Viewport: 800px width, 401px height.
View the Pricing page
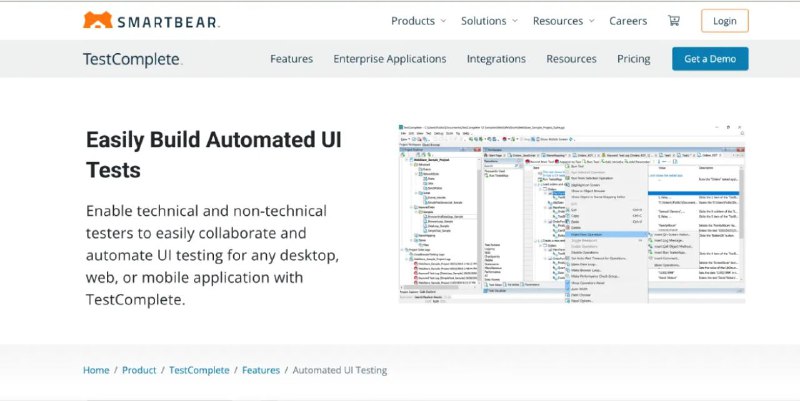634,59
